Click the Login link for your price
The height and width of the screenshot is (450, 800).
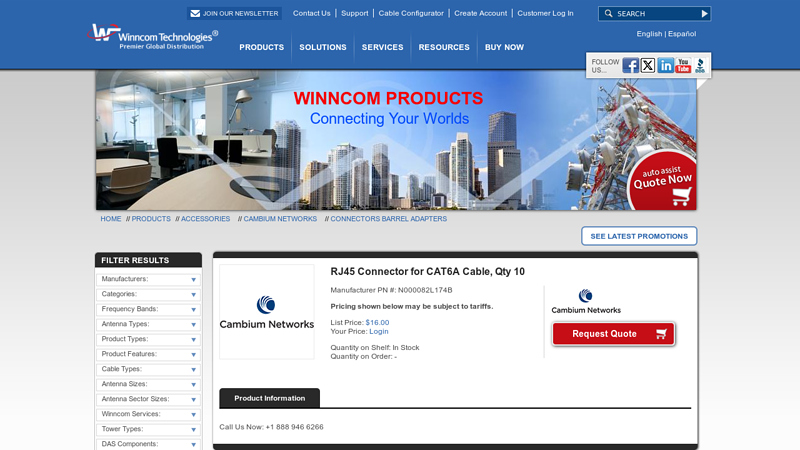click(x=379, y=331)
